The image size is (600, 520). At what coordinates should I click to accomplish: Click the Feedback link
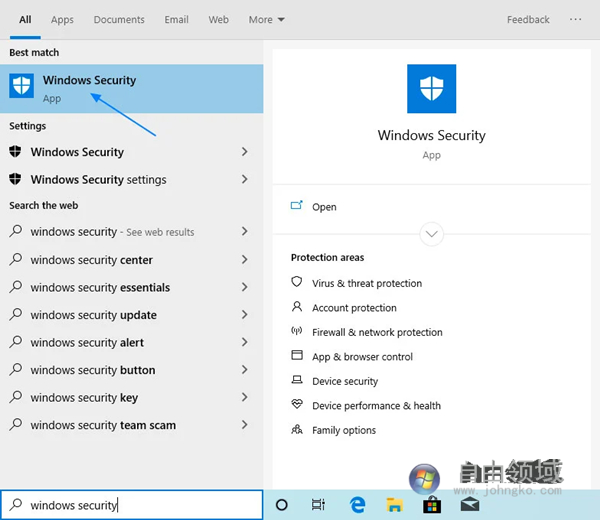[x=528, y=20]
